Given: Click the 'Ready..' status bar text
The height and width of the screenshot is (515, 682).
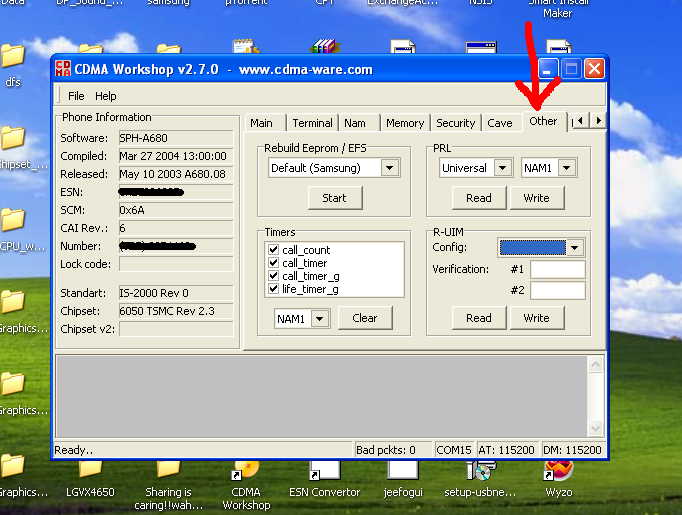Looking at the screenshot, I should point(74,450).
